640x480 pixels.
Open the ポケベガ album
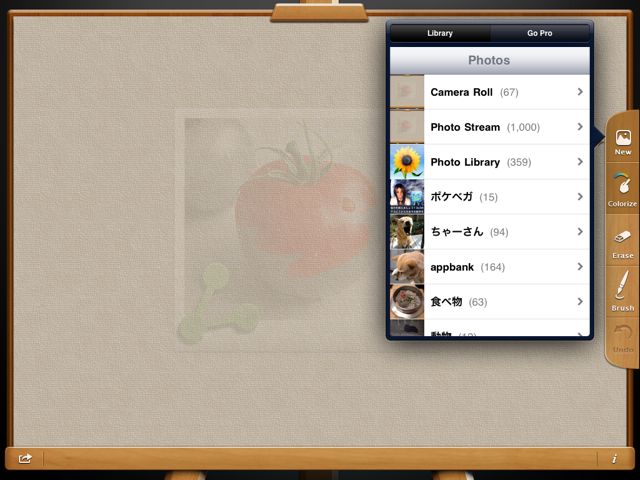tap(489, 197)
